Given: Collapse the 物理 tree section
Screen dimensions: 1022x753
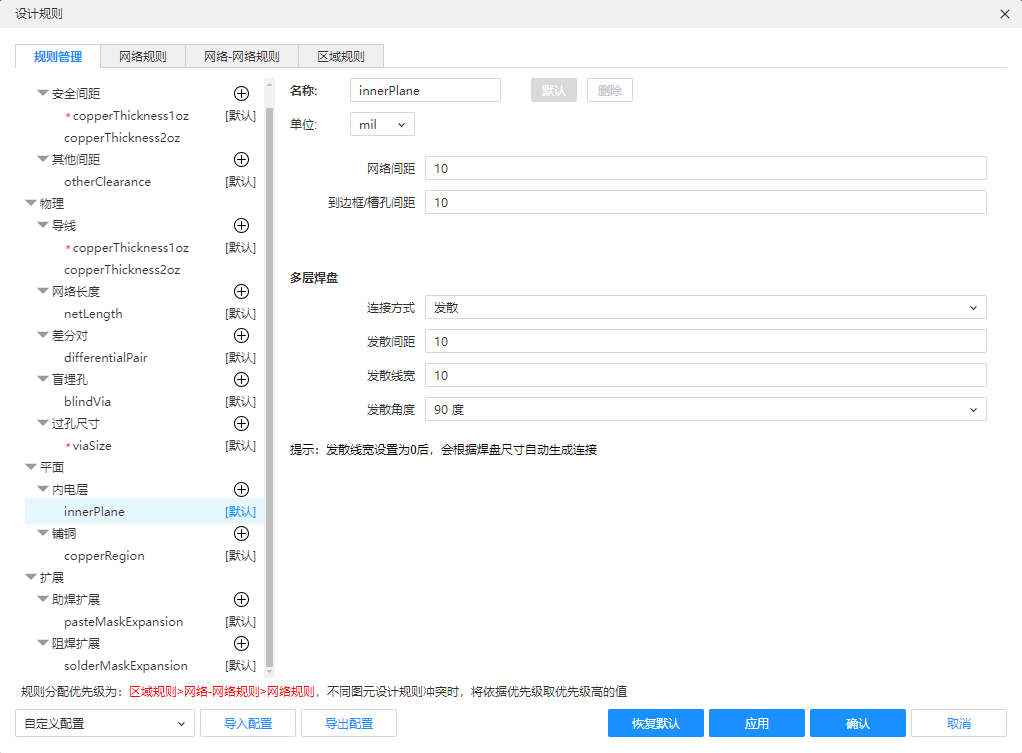Looking at the screenshot, I should [30, 203].
